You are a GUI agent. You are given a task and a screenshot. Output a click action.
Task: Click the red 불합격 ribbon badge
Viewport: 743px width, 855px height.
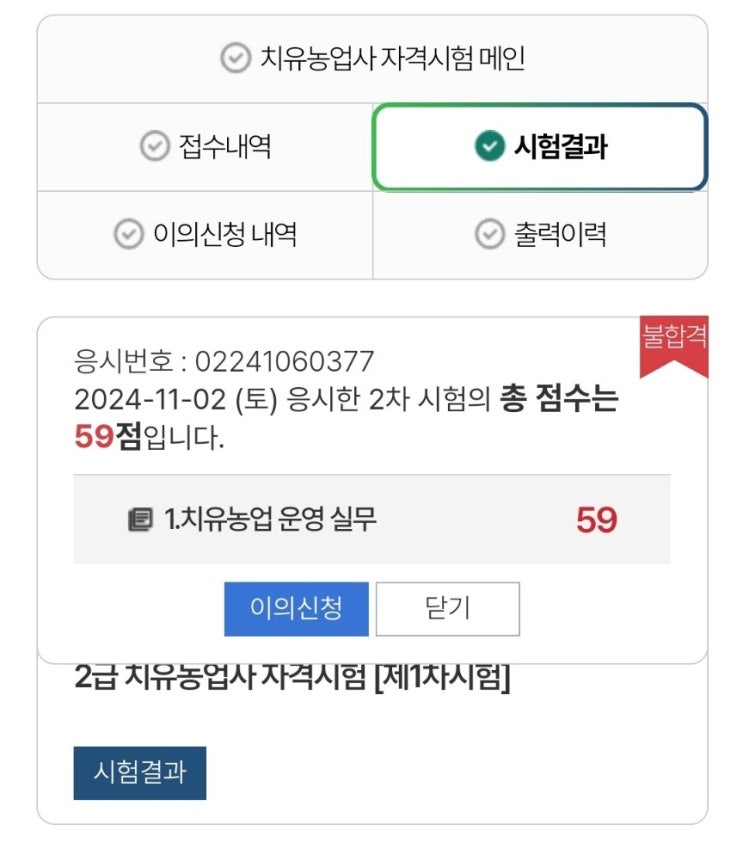(x=674, y=341)
